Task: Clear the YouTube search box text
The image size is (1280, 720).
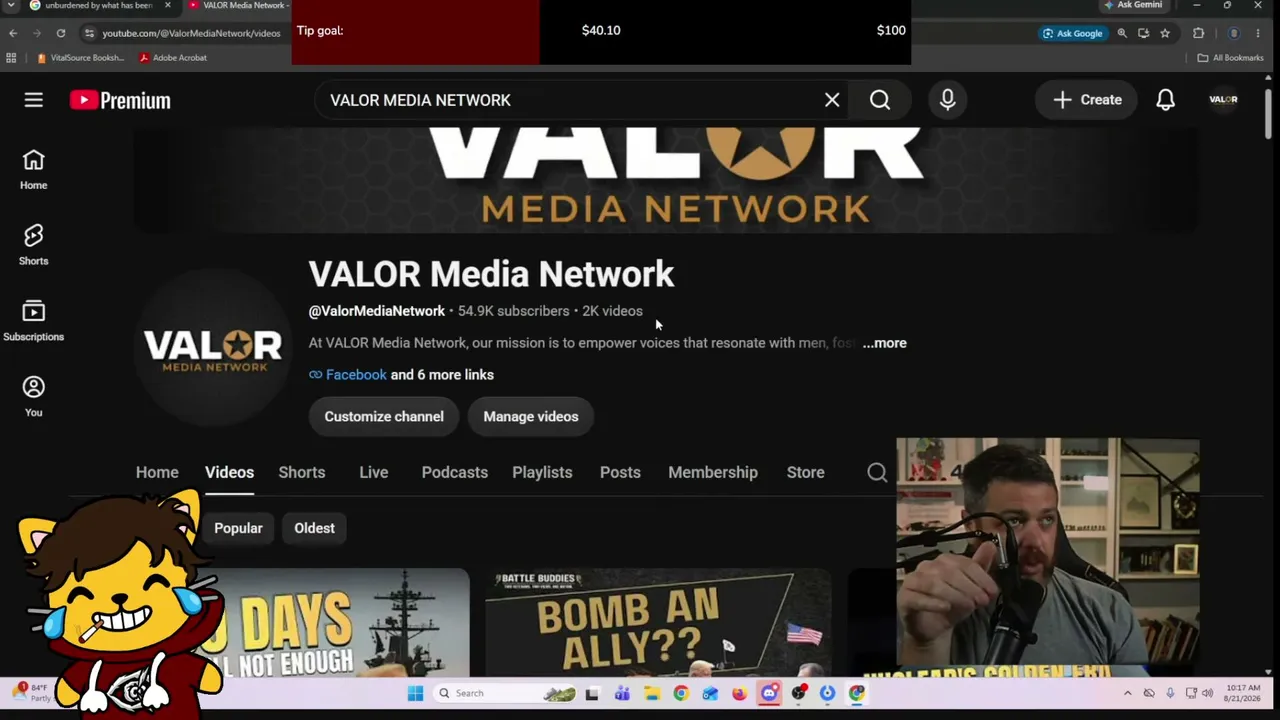Action: [x=832, y=100]
